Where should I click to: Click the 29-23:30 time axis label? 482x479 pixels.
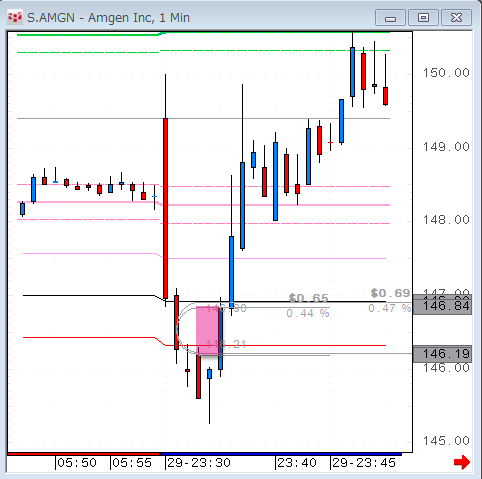pos(199,463)
